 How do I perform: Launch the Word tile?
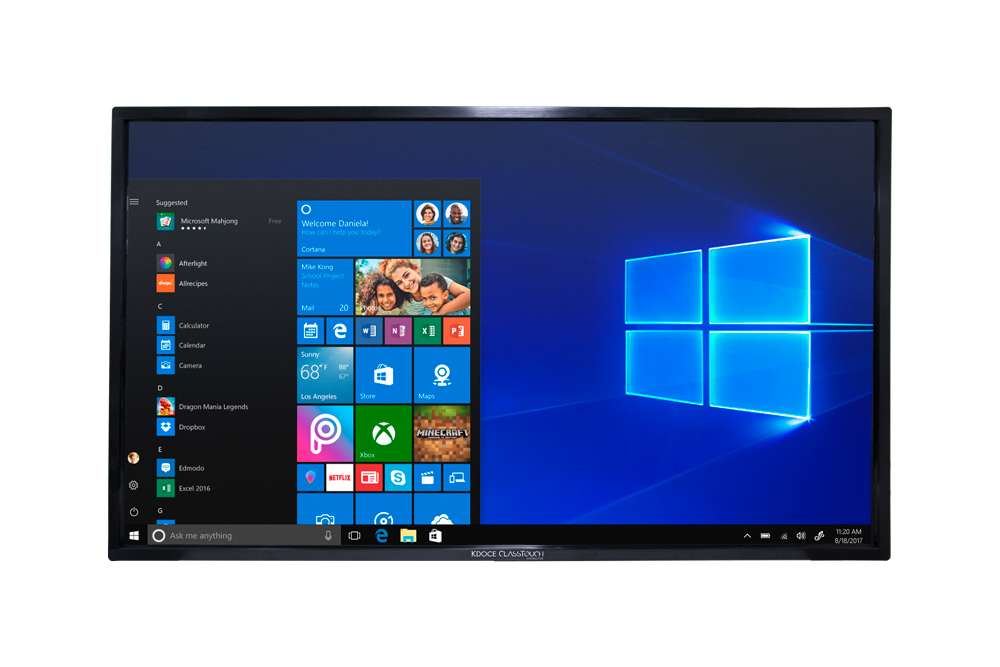tap(369, 331)
